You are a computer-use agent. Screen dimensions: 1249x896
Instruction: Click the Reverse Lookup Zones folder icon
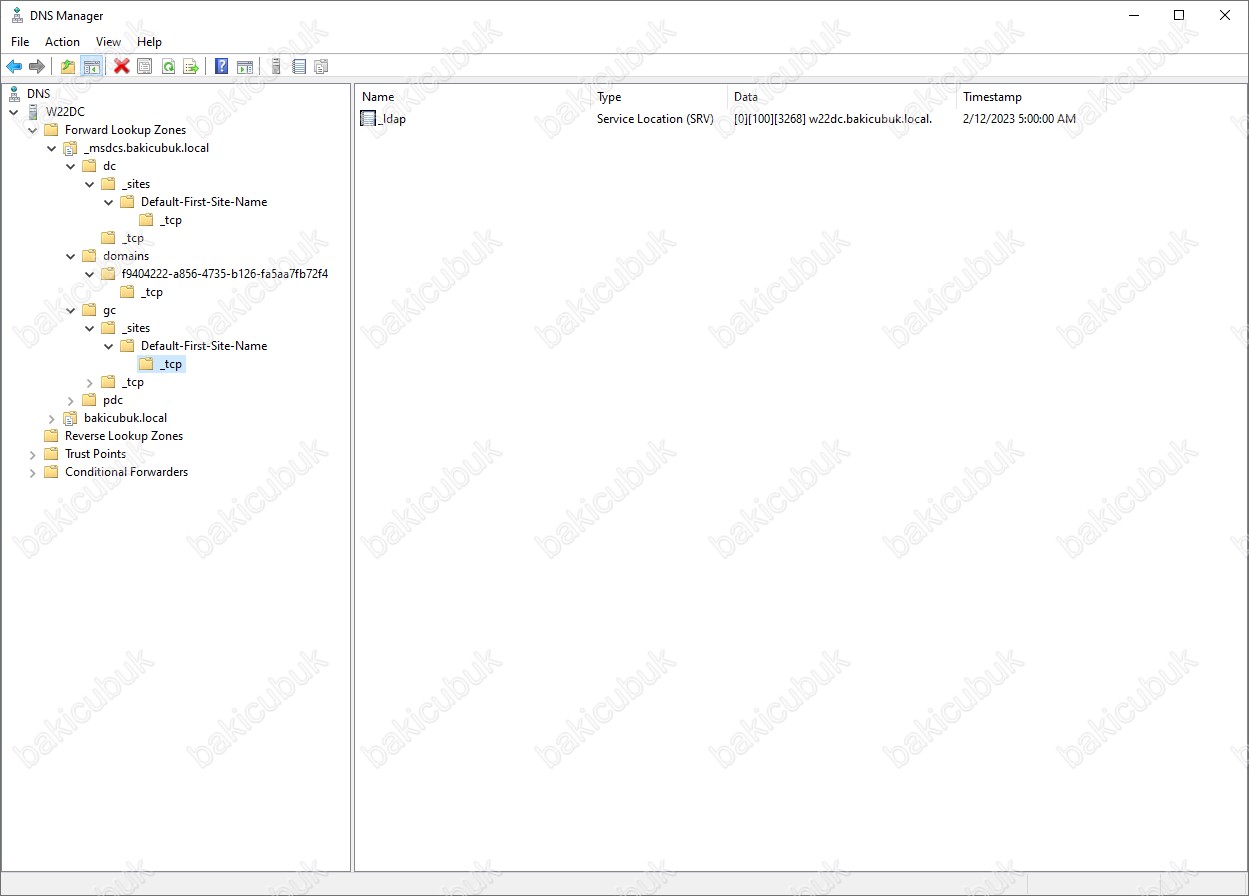(52, 436)
